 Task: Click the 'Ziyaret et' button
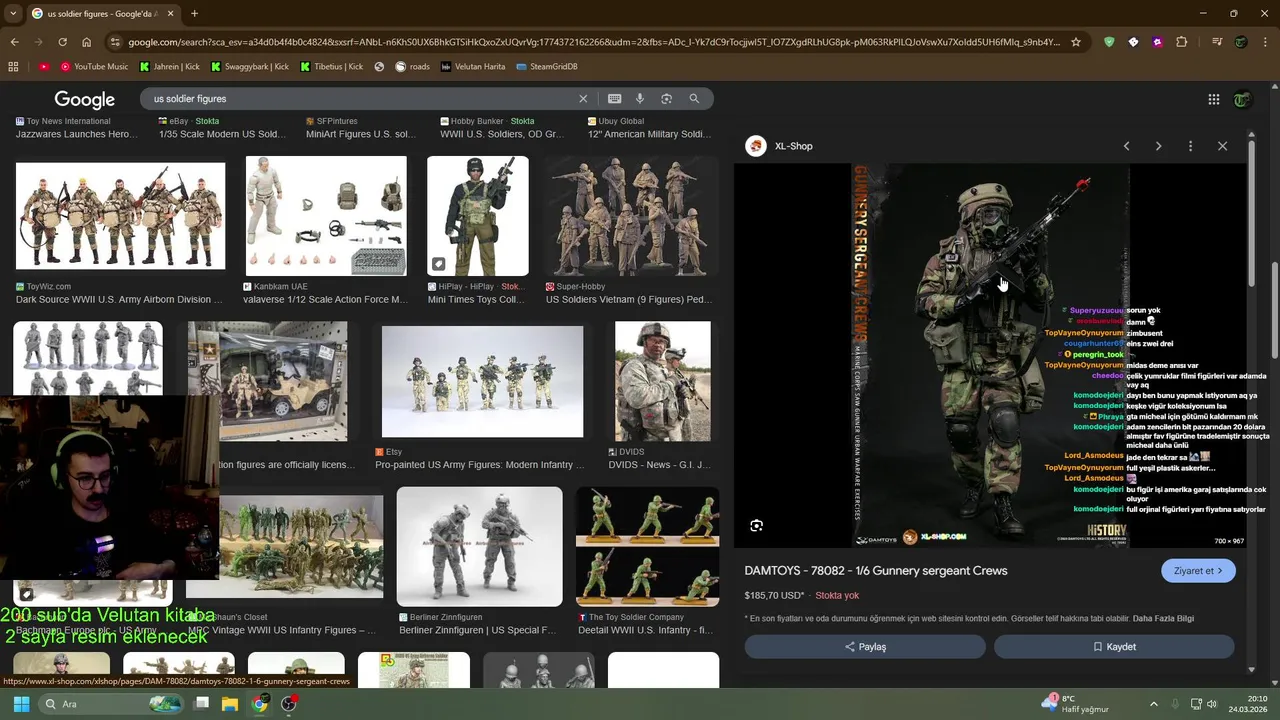tap(1198, 571)
